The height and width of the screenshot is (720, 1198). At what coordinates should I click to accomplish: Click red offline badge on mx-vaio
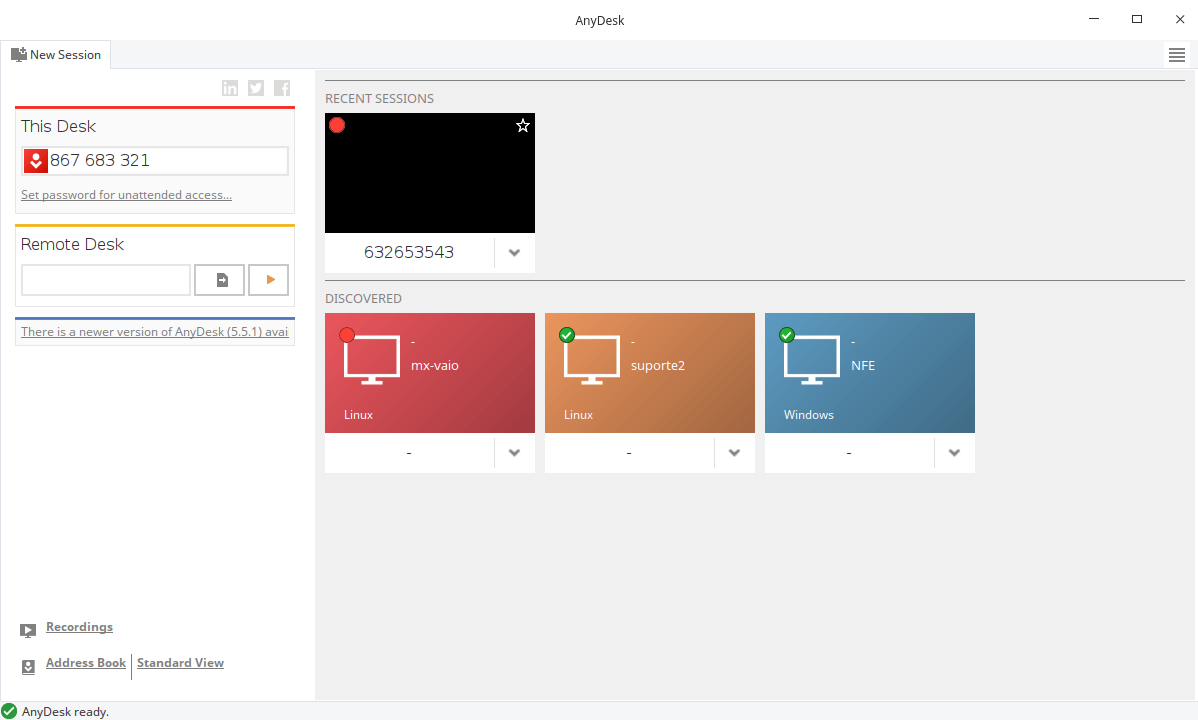click(347, 335)
